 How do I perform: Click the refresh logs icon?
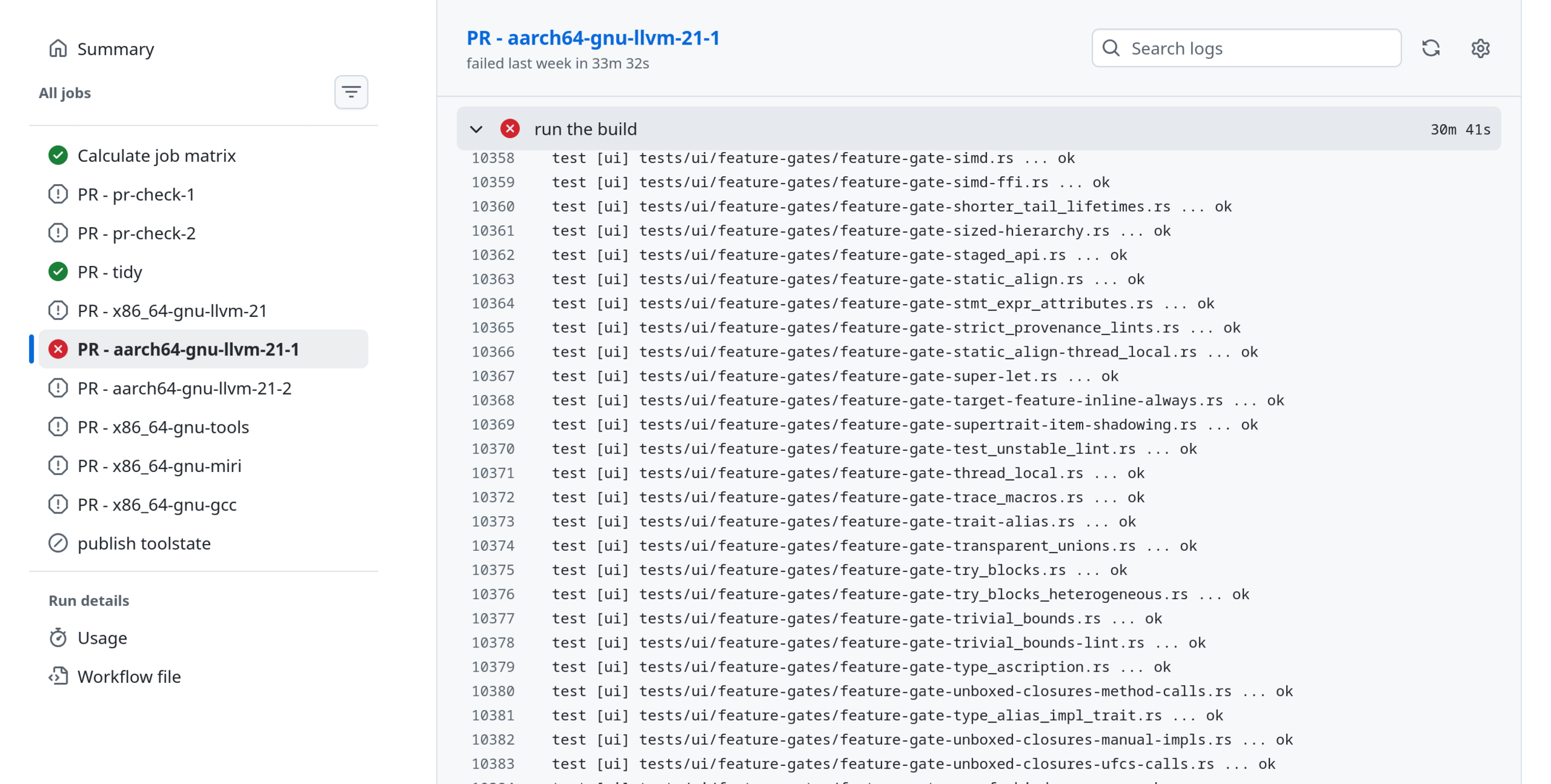tap(1431, 48)
